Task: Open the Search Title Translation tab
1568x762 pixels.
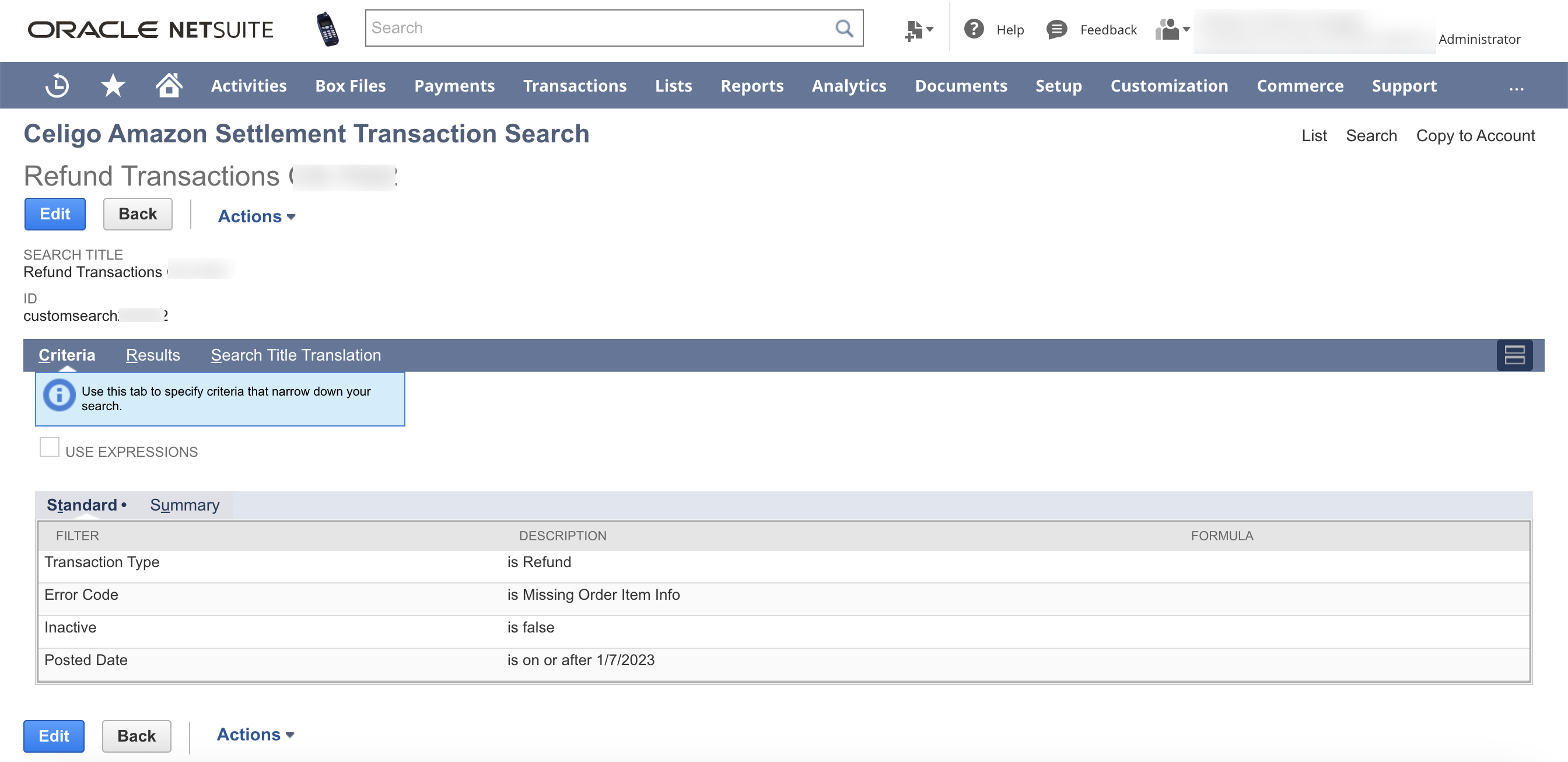Action: click(x=296, y=355)
